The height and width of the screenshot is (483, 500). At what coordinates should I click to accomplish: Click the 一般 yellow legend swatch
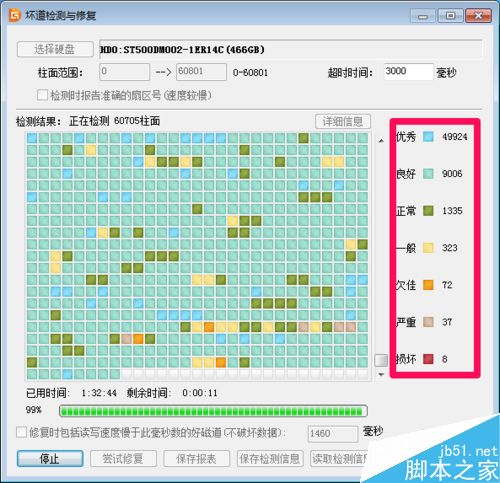pyautogui.click(x=428, y=248)
